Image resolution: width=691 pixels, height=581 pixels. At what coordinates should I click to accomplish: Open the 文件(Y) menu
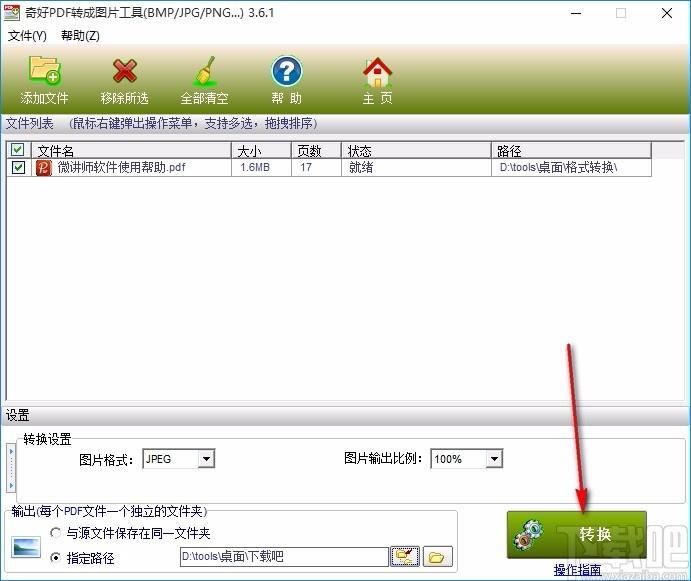point(27,36)
